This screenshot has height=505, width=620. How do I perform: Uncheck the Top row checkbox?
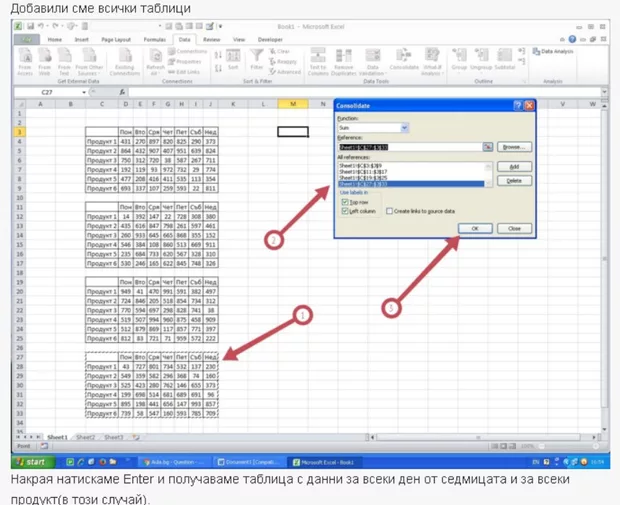coord(345,202)
